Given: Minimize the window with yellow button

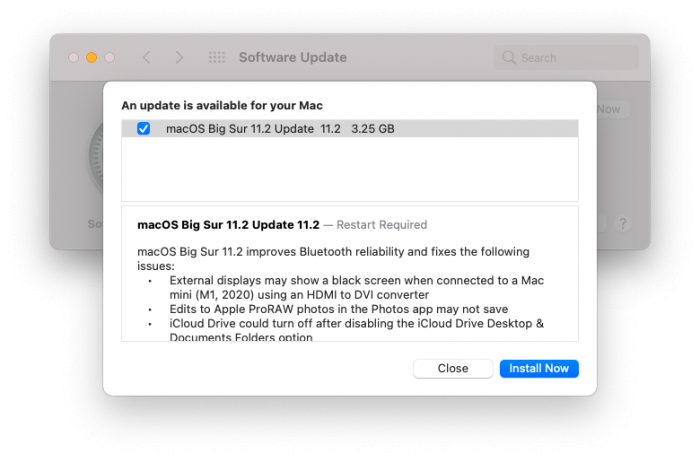Looking at the screenshot, I should coord(91,58).
